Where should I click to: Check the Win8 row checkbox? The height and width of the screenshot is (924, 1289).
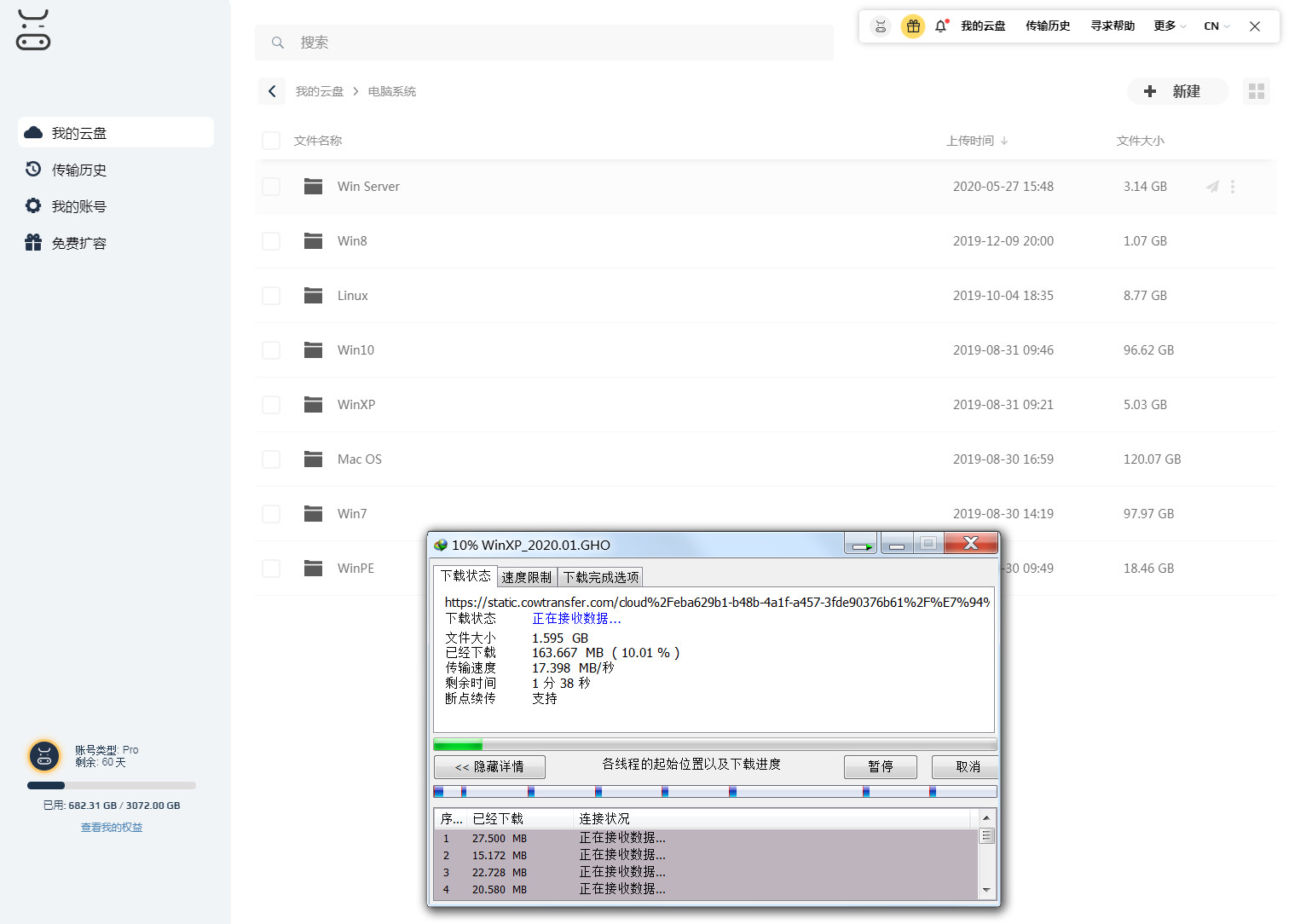pyautogui.click(x=271, y=241)
